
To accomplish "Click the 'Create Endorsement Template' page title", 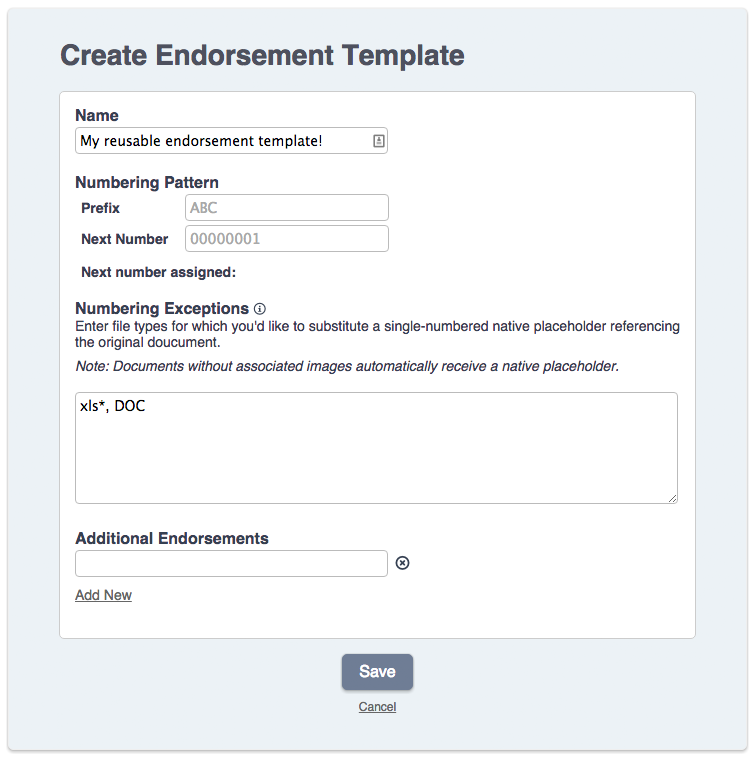I will pos(262,55).
